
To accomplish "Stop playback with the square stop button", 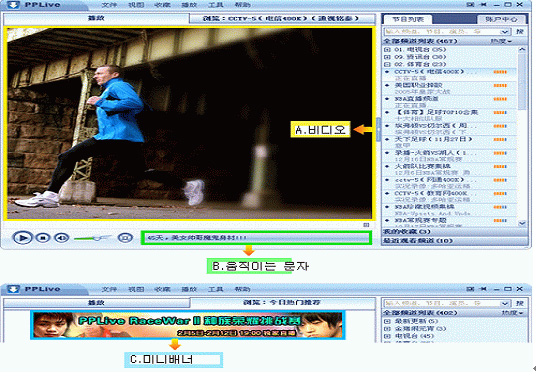I will coord(43,238).
